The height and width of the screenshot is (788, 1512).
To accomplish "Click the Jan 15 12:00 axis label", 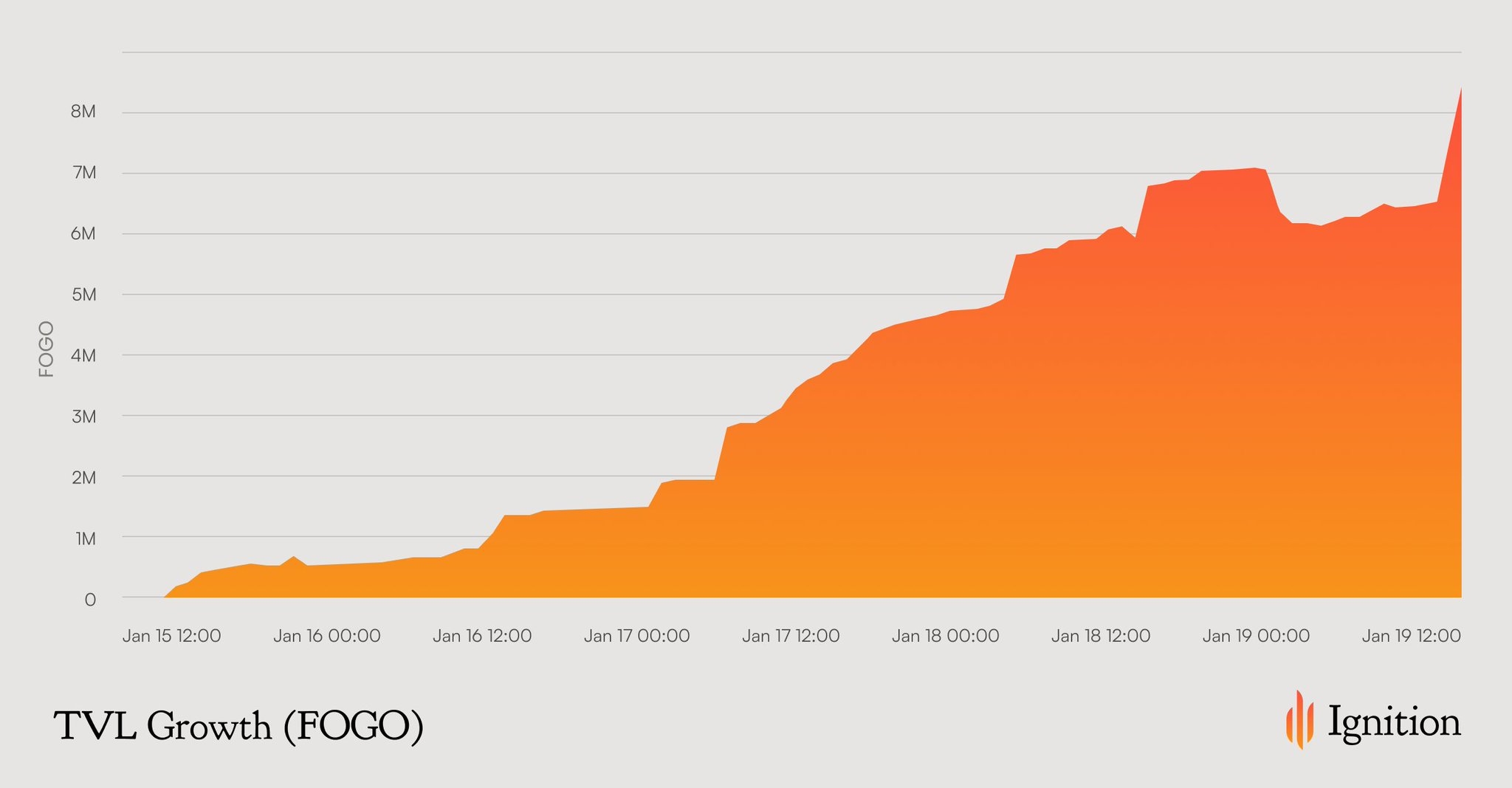I will click(x=171, y=636).
